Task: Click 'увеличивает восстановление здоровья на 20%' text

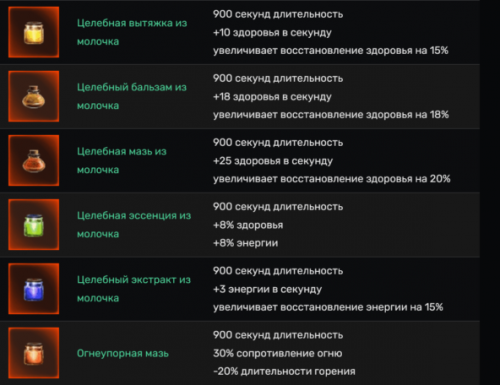Action: click(x=332, y=179)
